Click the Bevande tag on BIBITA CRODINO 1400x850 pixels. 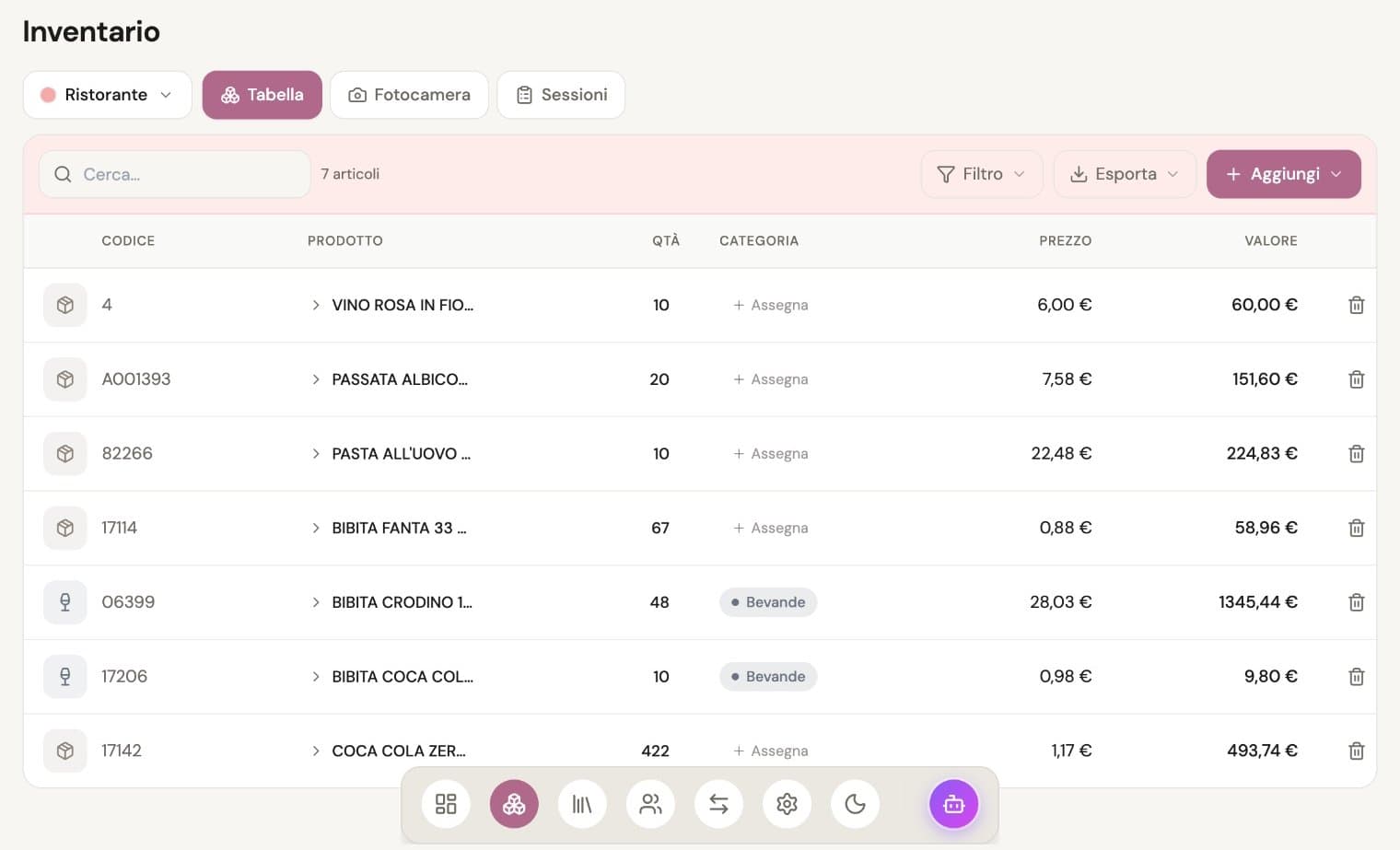[768, 602]
